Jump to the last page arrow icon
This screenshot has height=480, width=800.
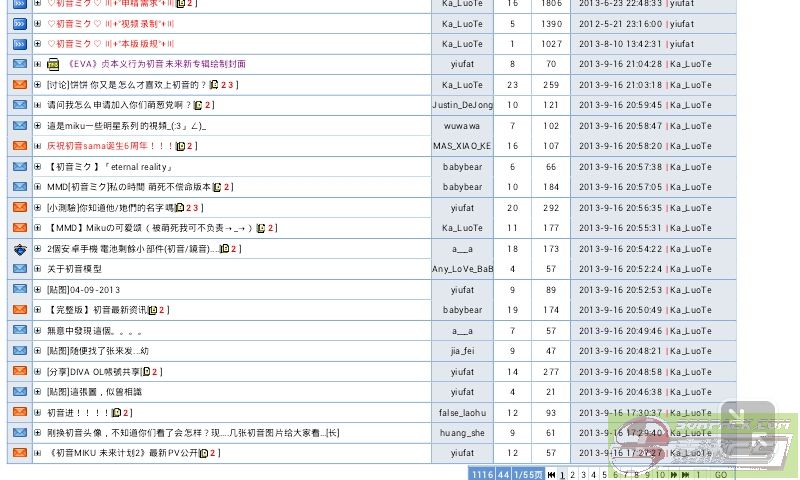(x=685, y=475)
